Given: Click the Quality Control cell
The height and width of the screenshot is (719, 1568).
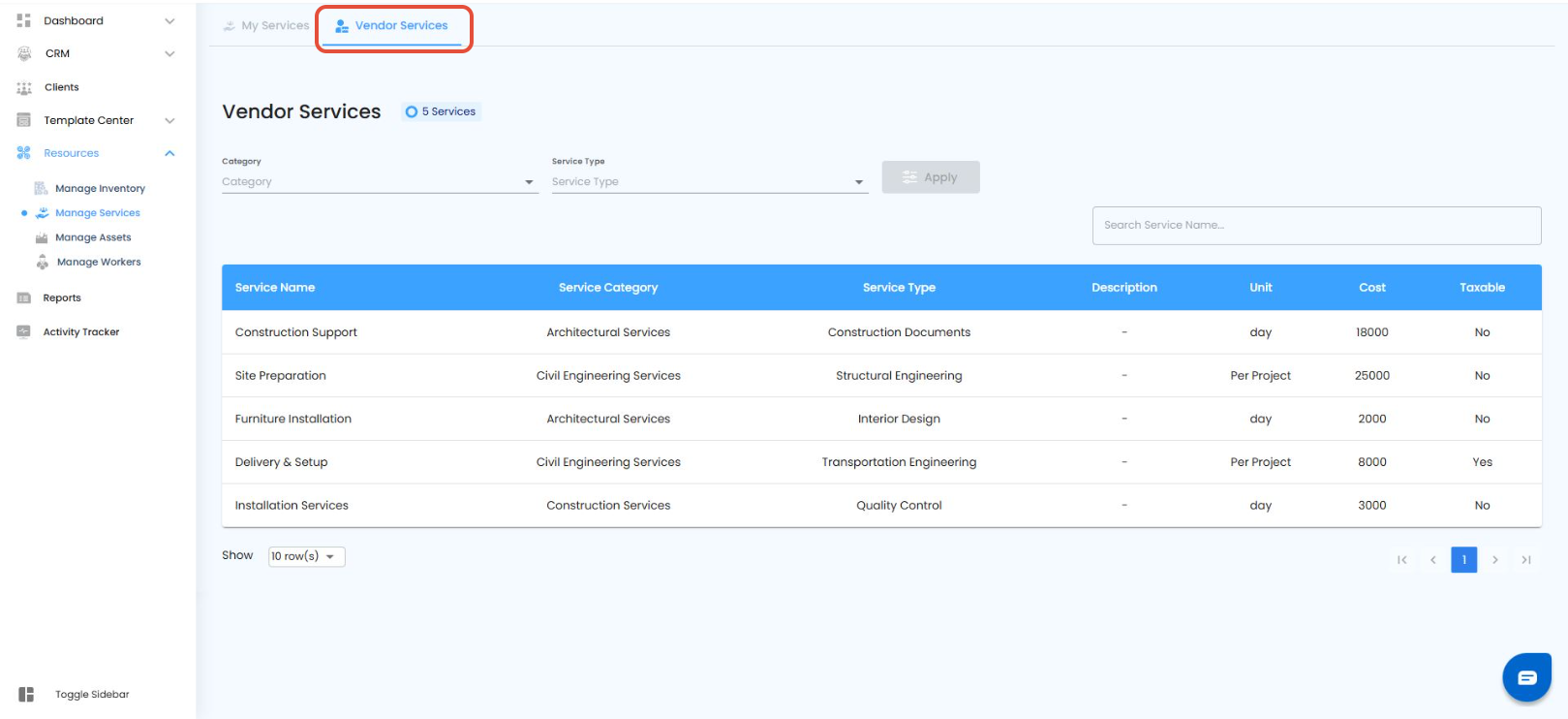Looking at the screenshot, I should pyautogui.click(x=899, y=506).
